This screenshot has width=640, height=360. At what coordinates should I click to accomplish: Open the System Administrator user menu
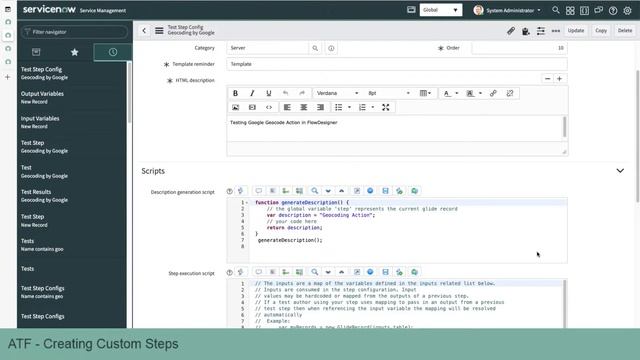[x=508, y=10]
